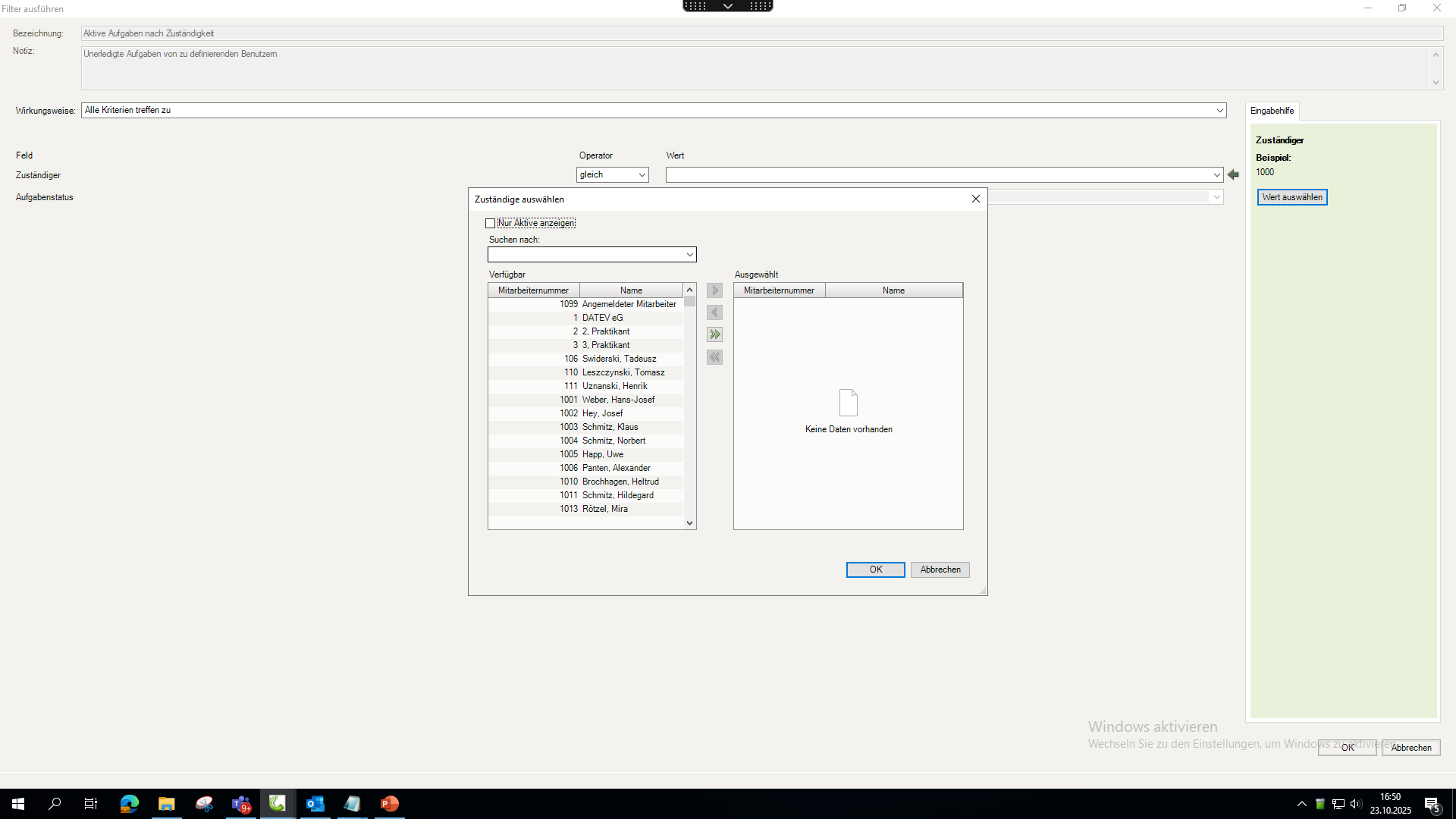
Task: Open PowerPoint from the taskbar
Action: click(389, 804)
